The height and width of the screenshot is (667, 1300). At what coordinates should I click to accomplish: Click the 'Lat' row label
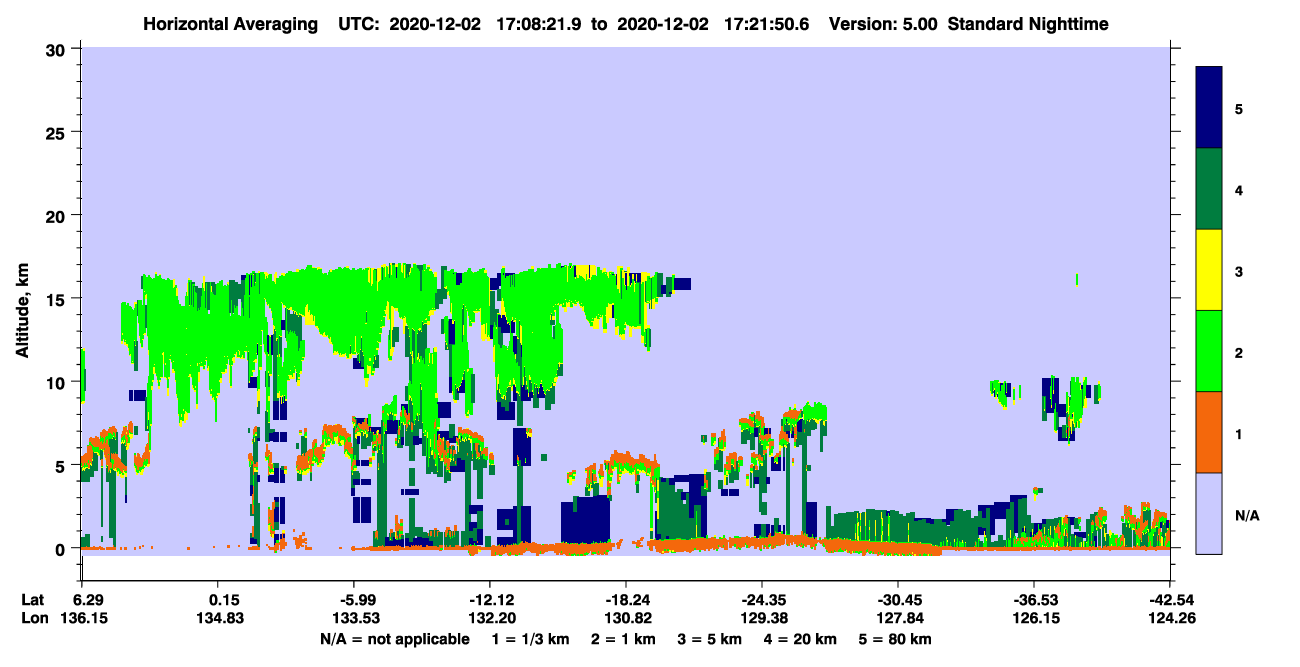click(x=33, y=600)
